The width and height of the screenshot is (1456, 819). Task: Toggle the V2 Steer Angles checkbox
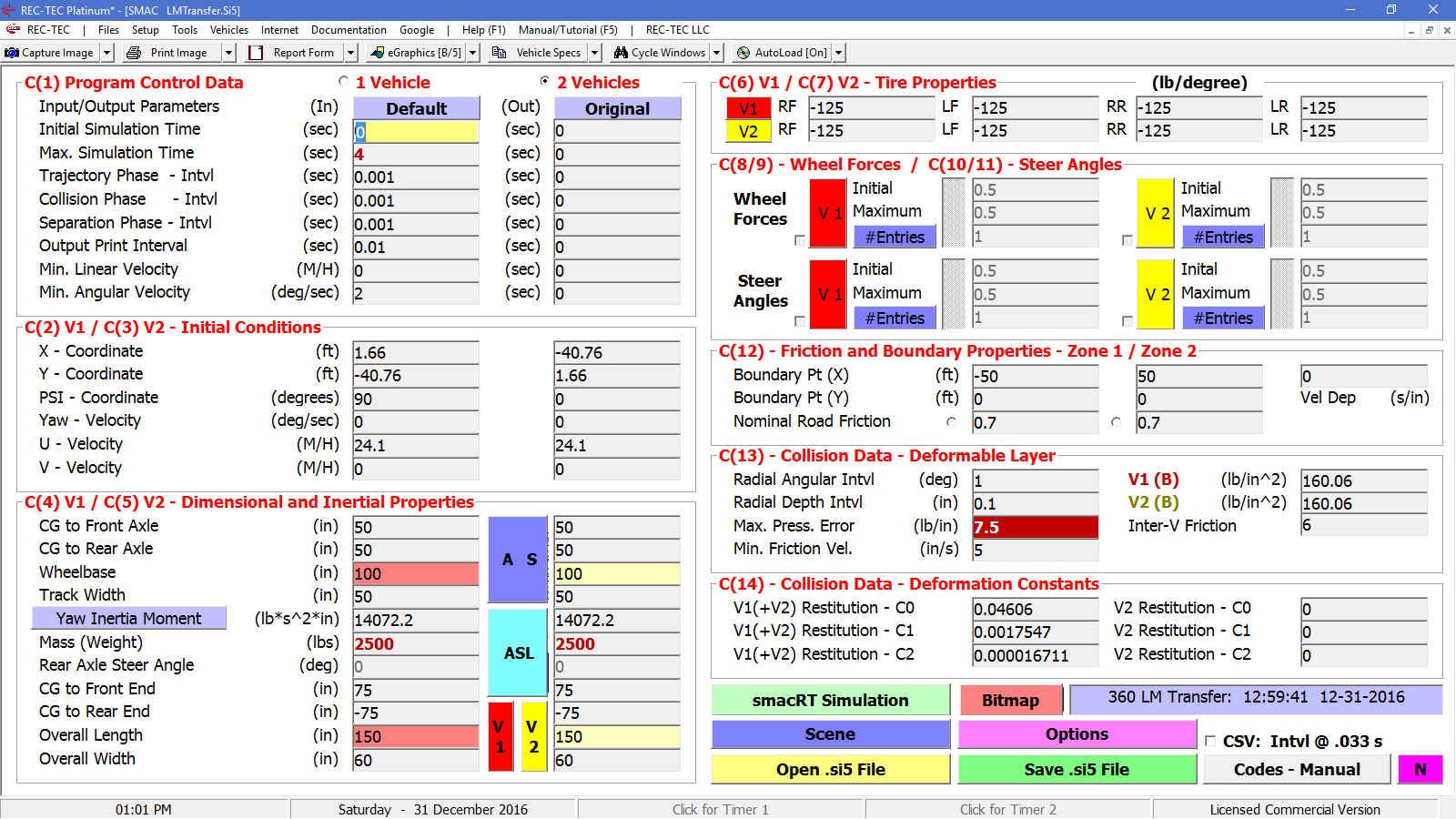coord(1127,321)
